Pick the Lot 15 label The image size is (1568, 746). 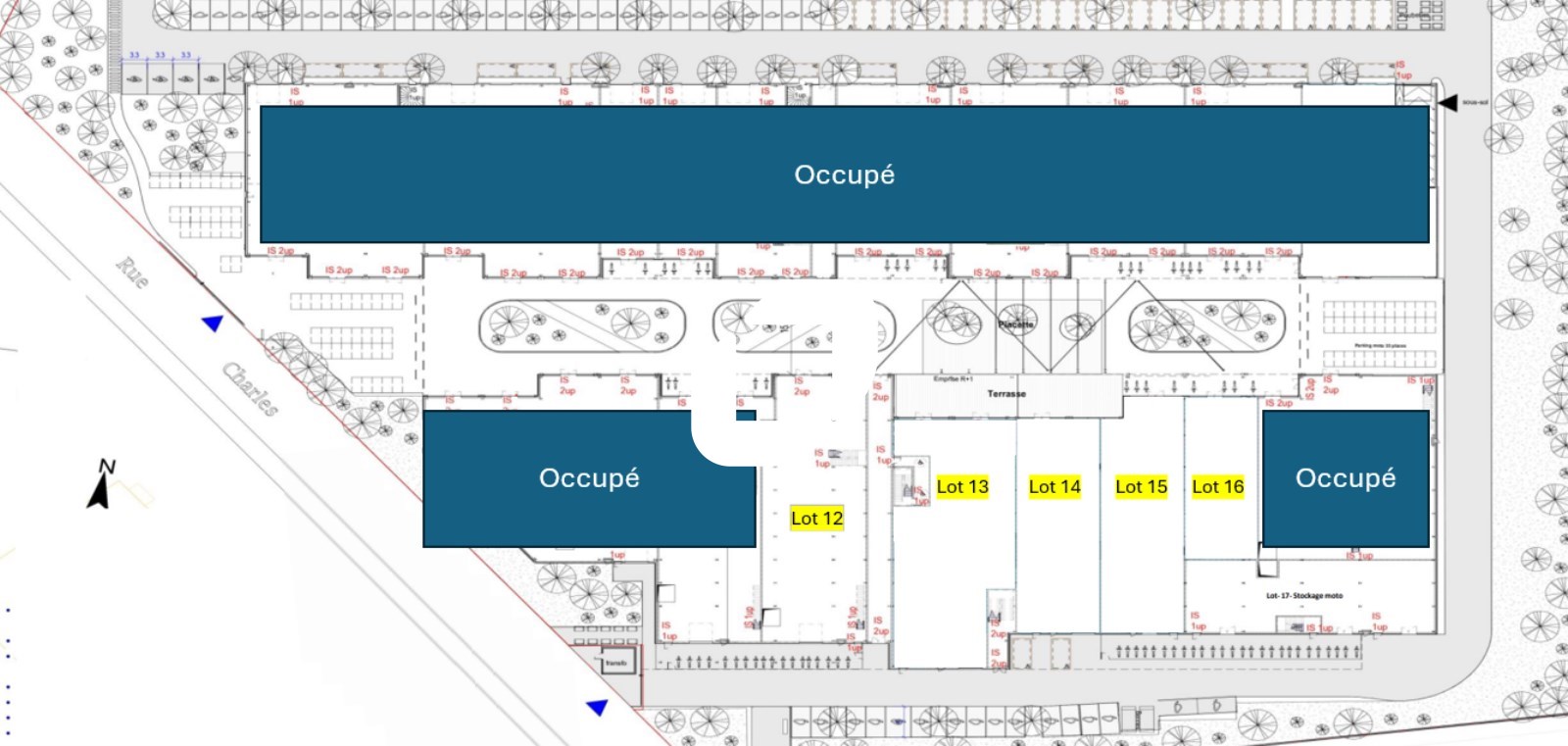point(1141,487)
